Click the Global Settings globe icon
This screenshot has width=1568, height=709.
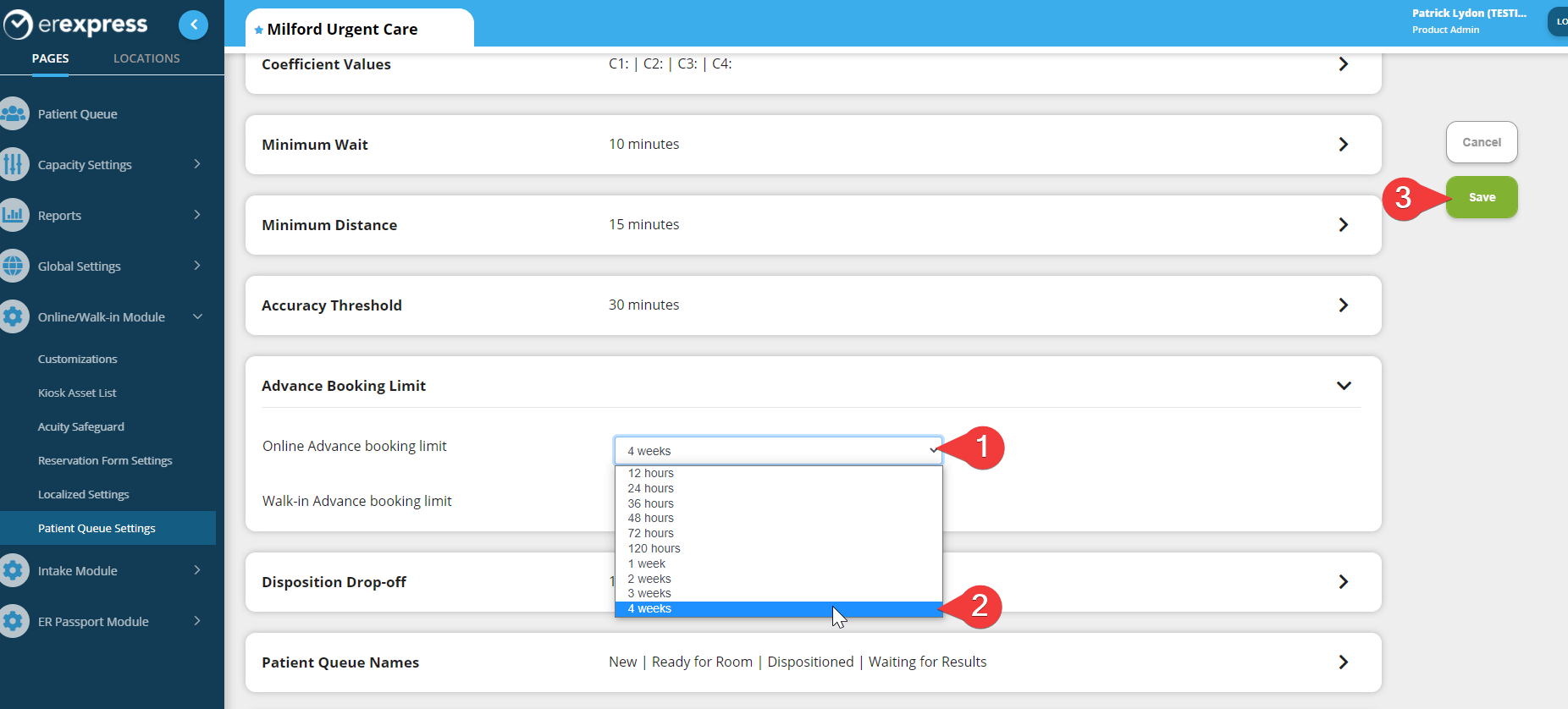pyautogui.click(x=14, y=266)
